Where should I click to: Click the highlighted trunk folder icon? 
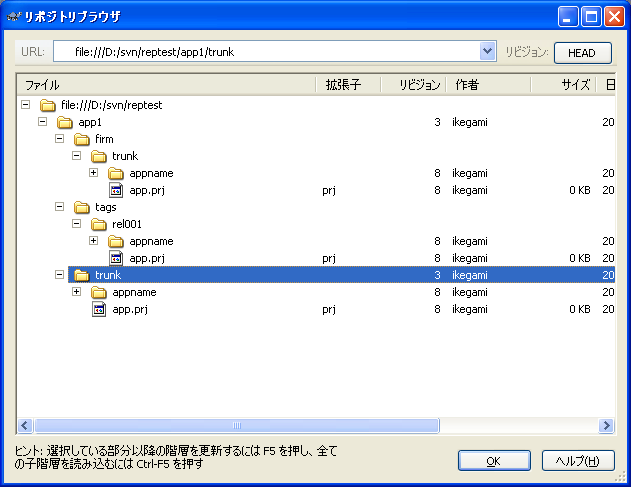(82, 275)
